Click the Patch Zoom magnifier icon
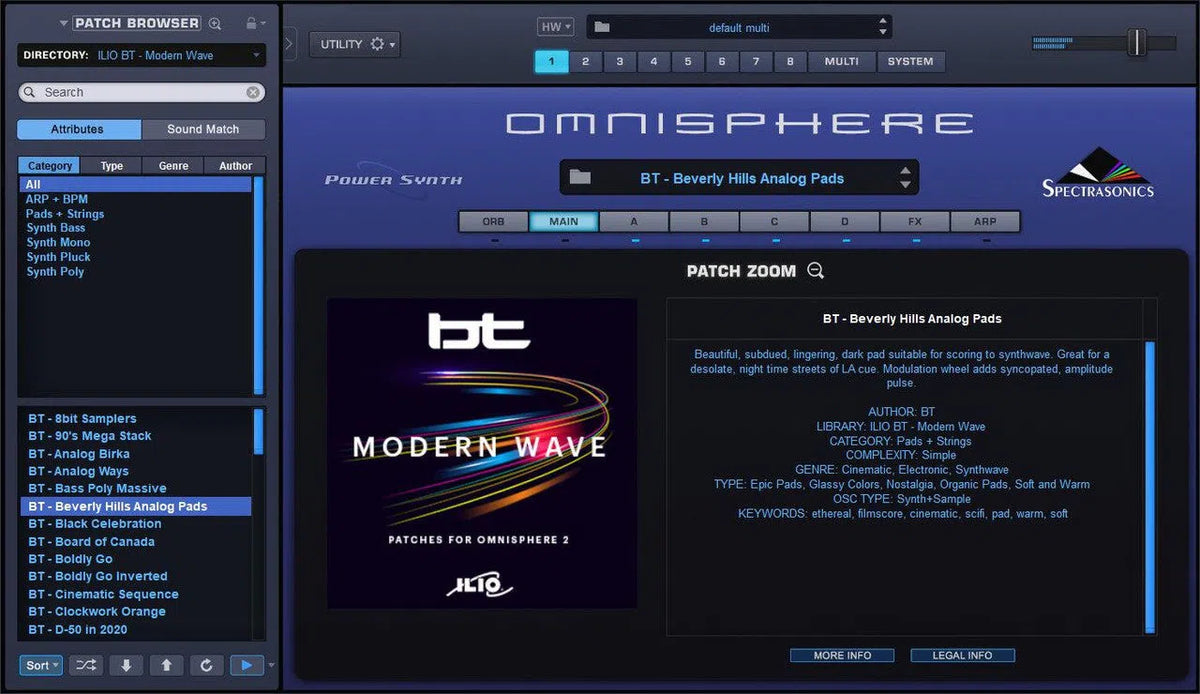The width and height of the screenshot is (1200, 694). (x=814, y=270)
